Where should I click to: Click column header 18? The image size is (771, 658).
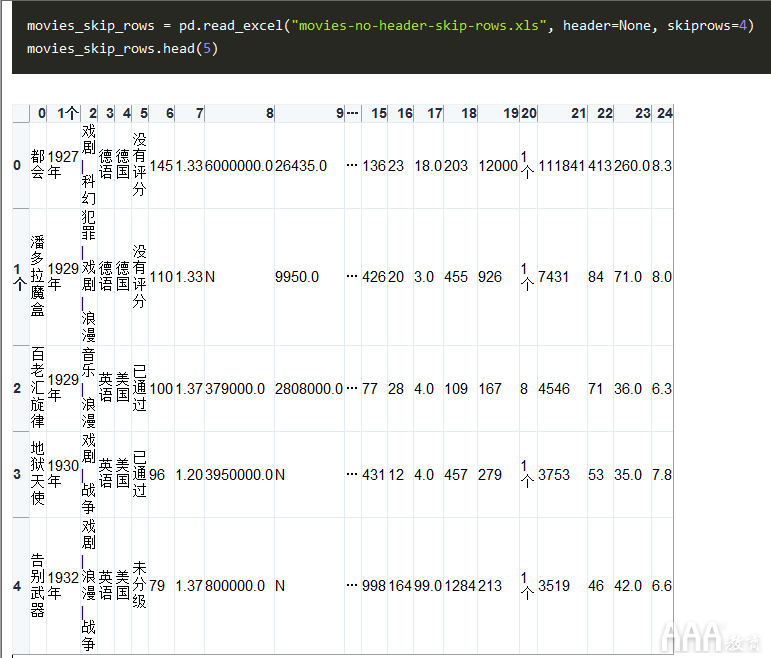coord(469,114)
